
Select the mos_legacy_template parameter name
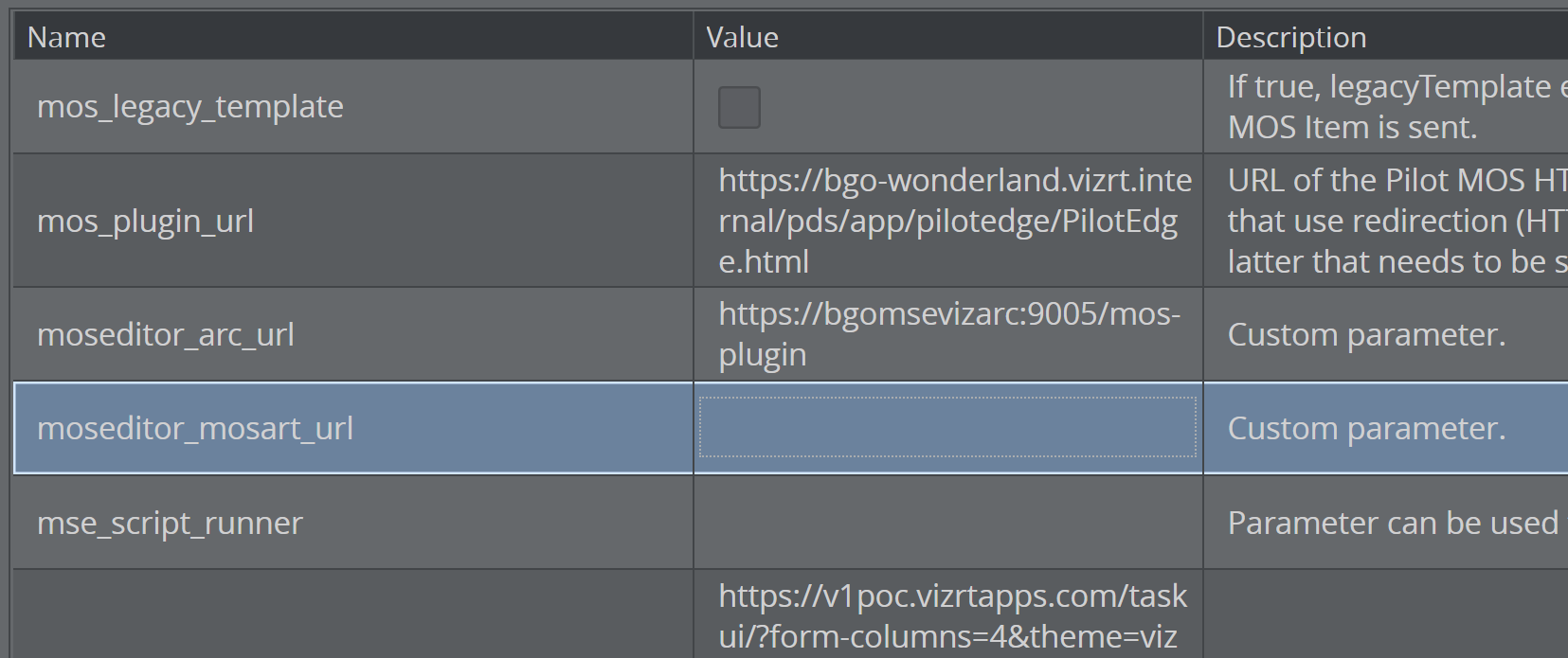click(190, 107)
